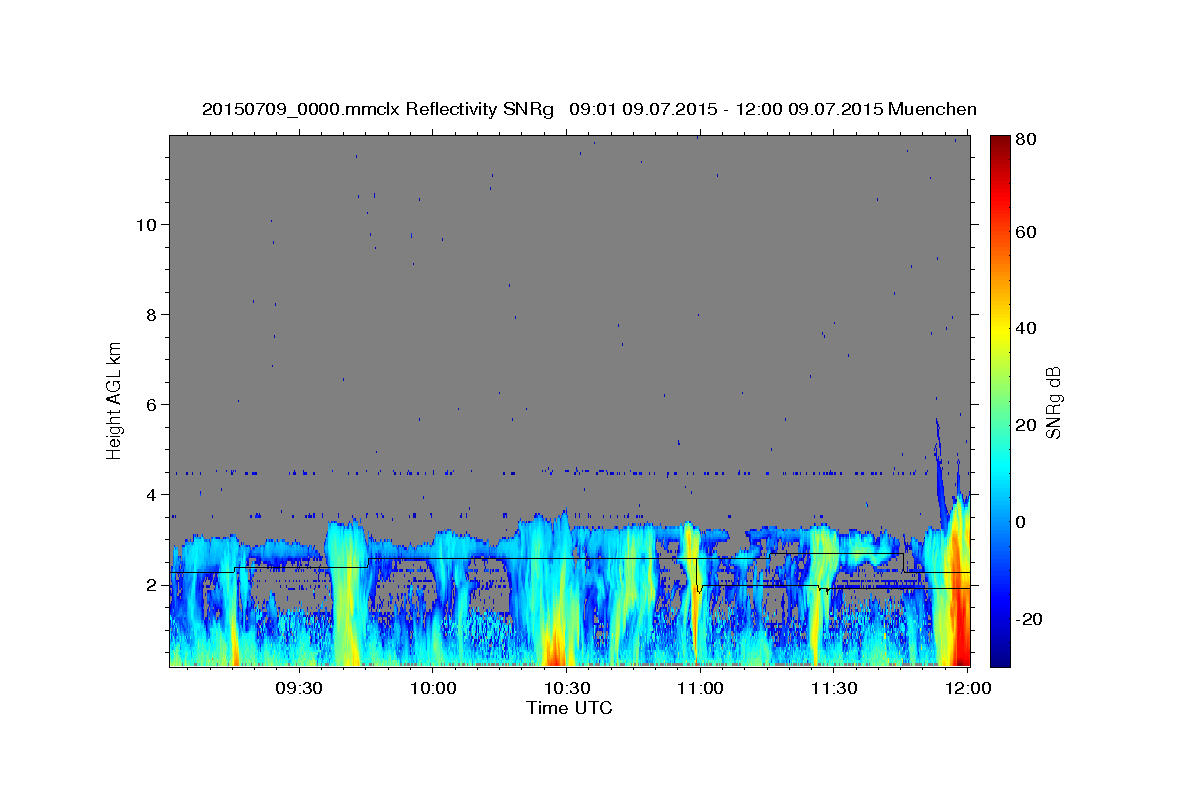
Task: Click the height tick label 8
Action: click(152, 315)
